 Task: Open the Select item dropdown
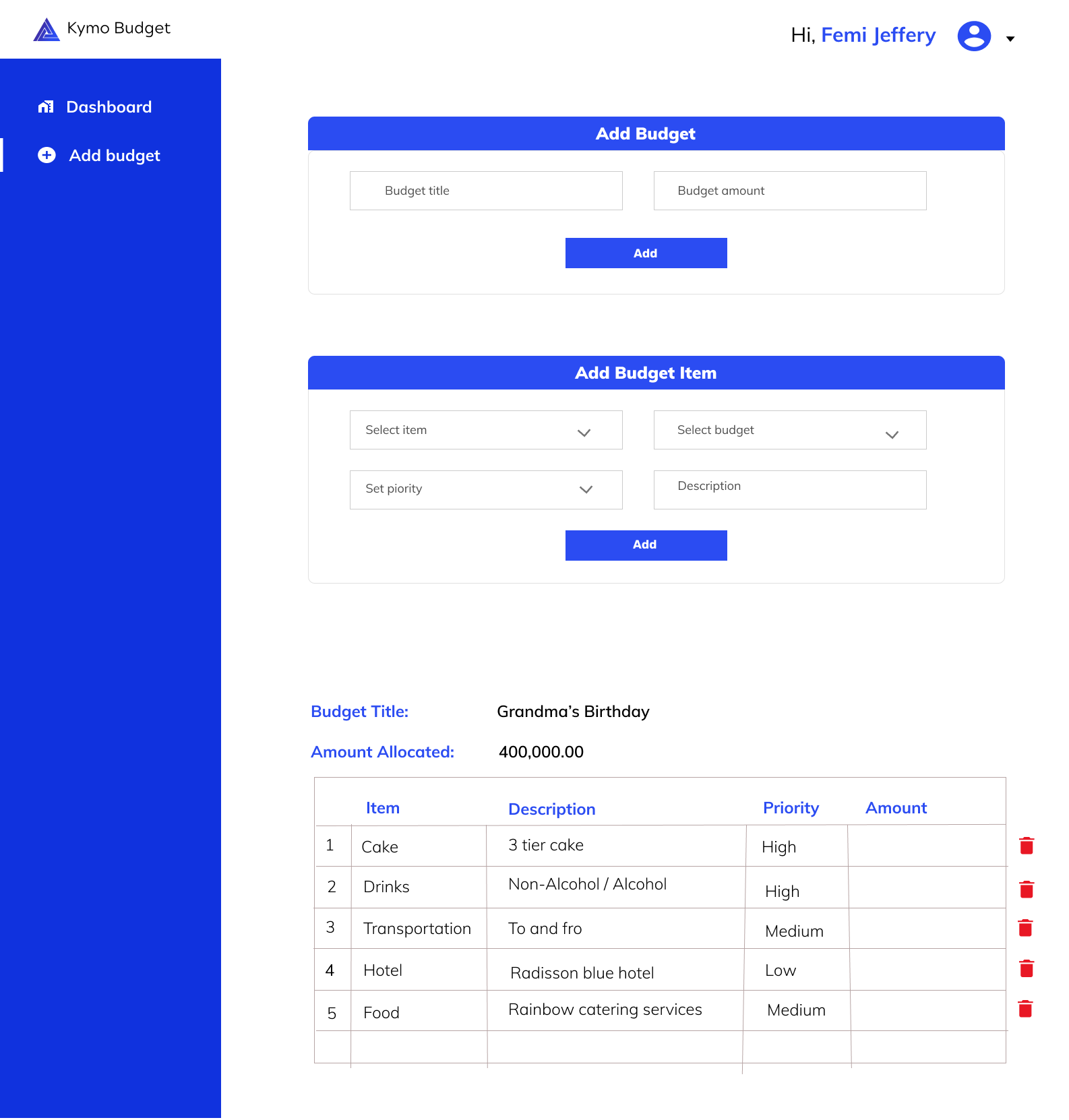coord(486,430)
